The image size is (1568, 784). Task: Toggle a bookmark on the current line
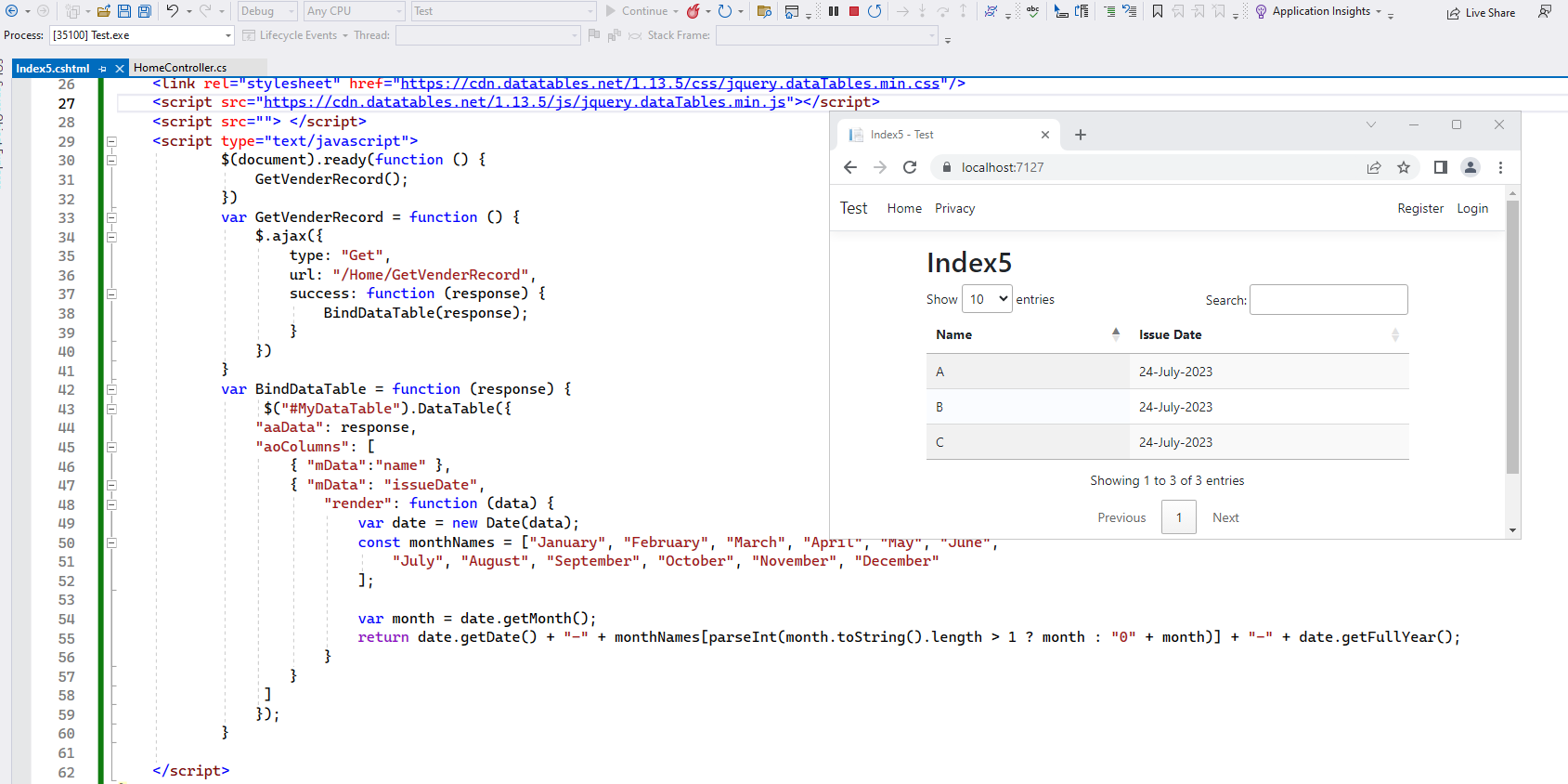point(1158,11)
